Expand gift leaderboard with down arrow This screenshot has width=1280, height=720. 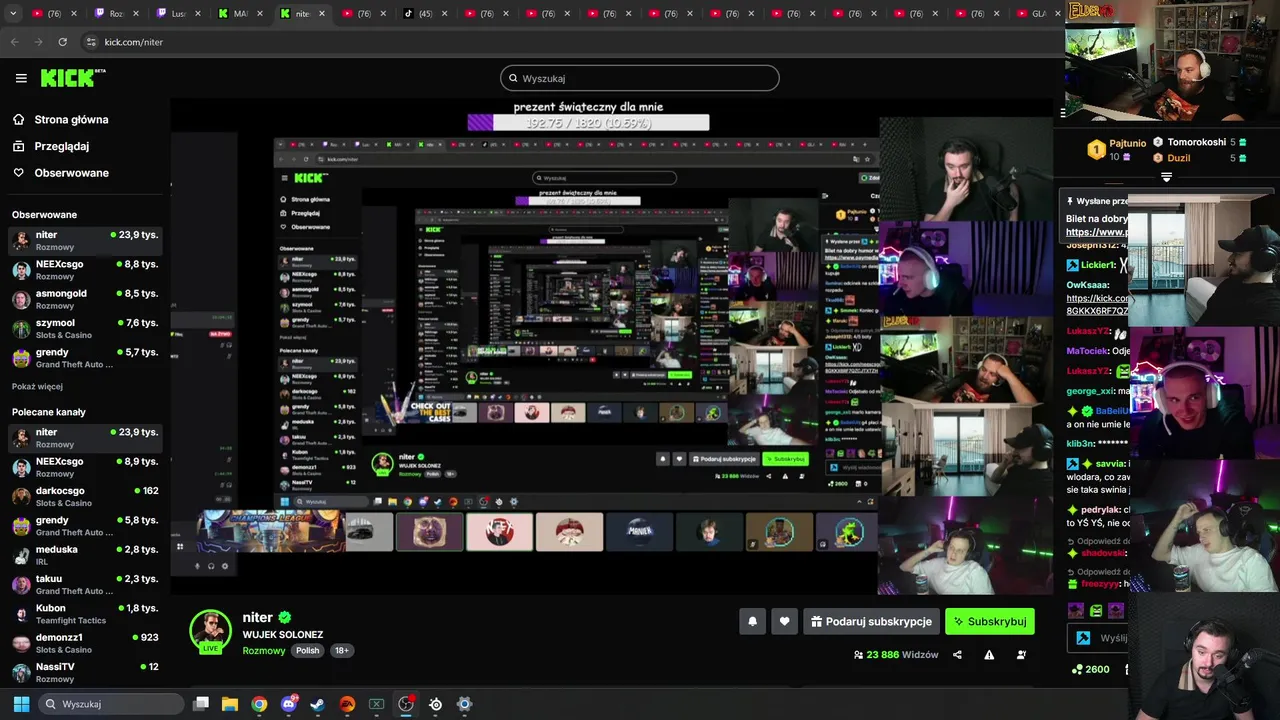[1166, 177]
